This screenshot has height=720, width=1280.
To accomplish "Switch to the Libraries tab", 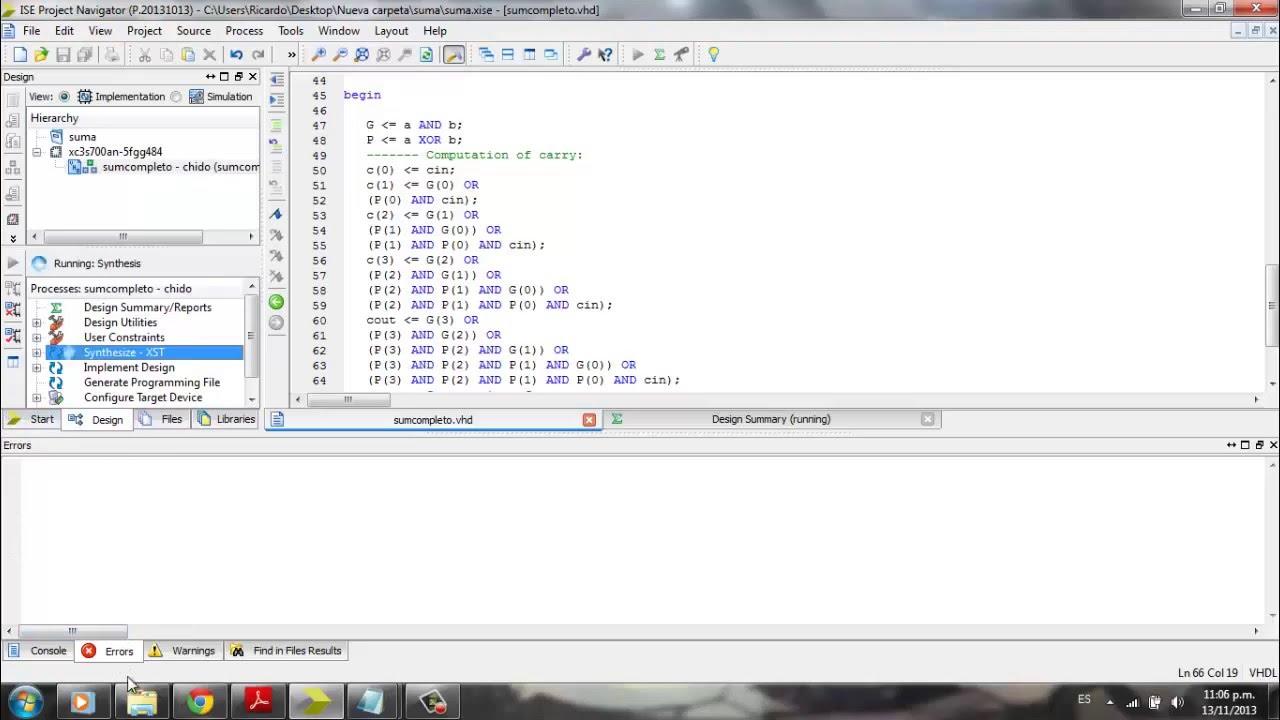I will (234, 419).
